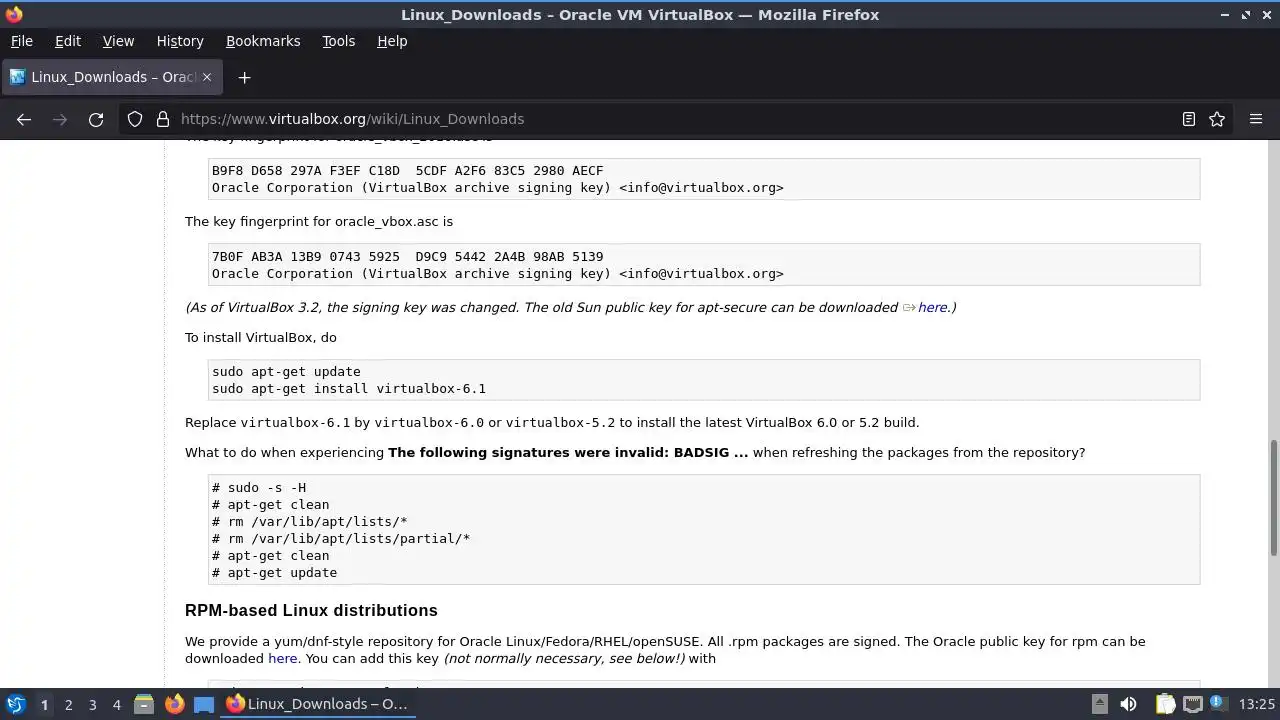Open the file manager from taskbar
This screenshot has height=720, width=1280.
[144, 704]
